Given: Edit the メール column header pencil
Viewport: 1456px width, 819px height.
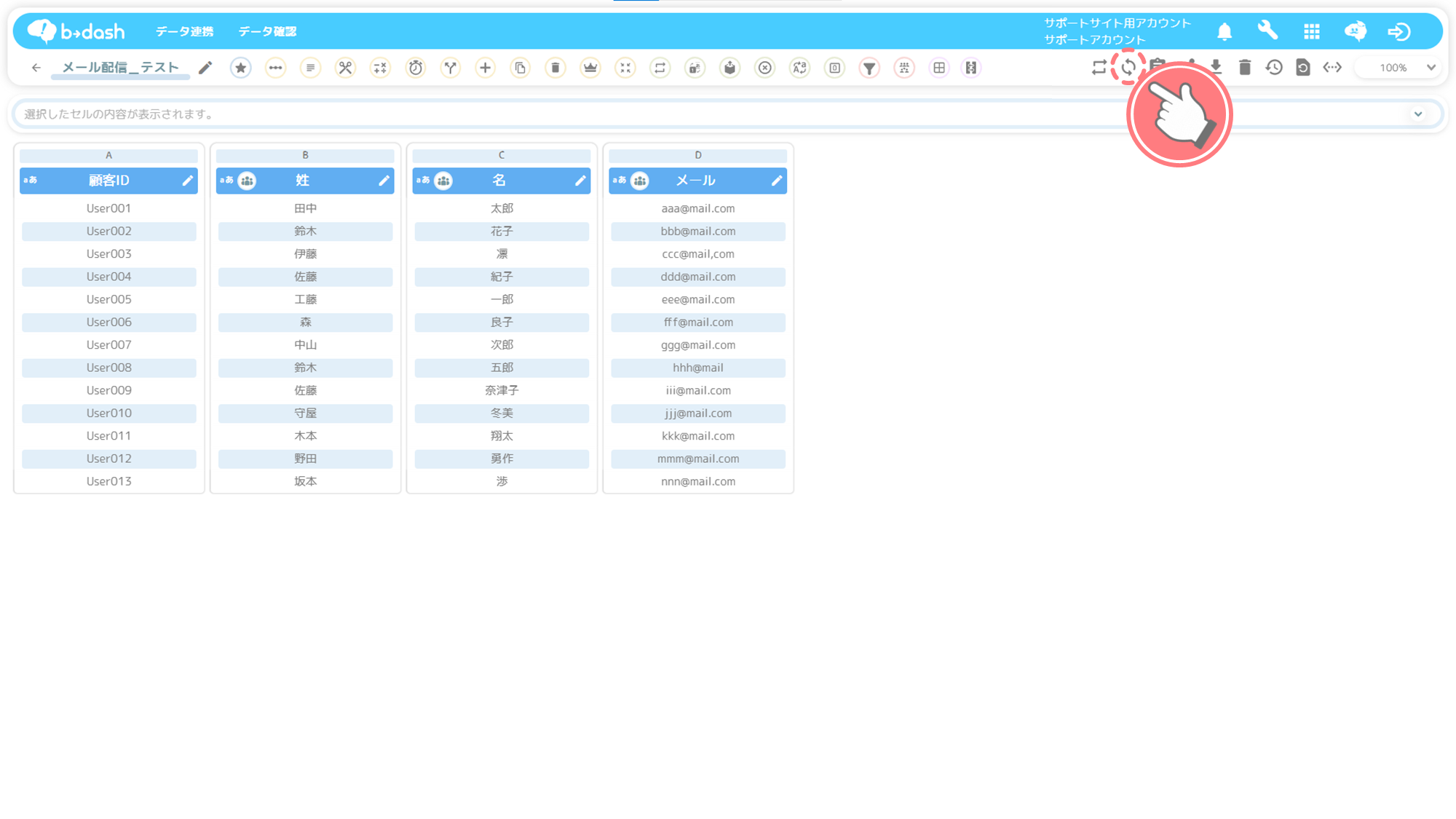Looking at the screenshot, I should click(777, 181).
